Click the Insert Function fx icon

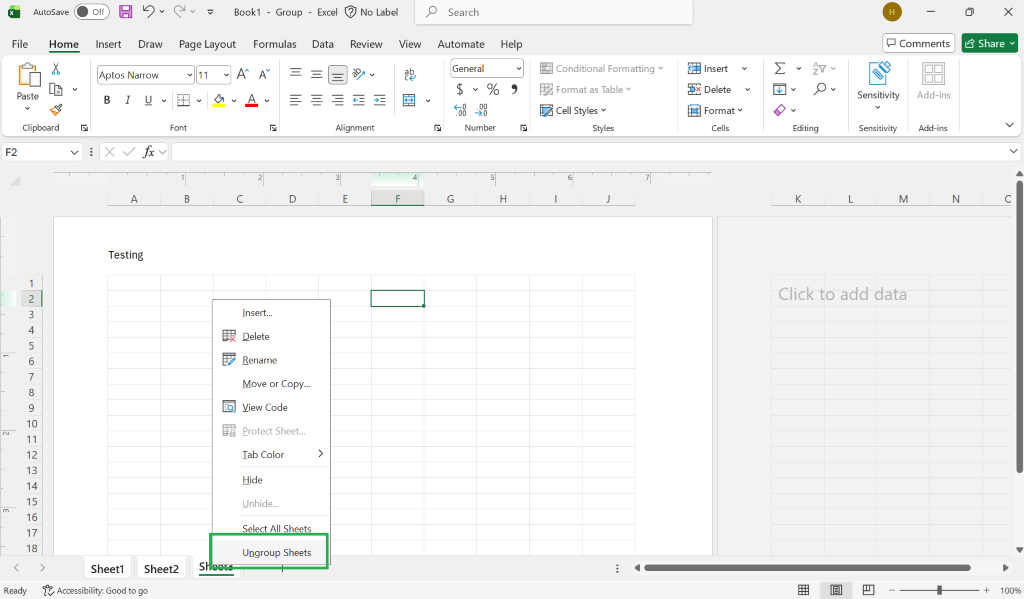coord(149,152)
